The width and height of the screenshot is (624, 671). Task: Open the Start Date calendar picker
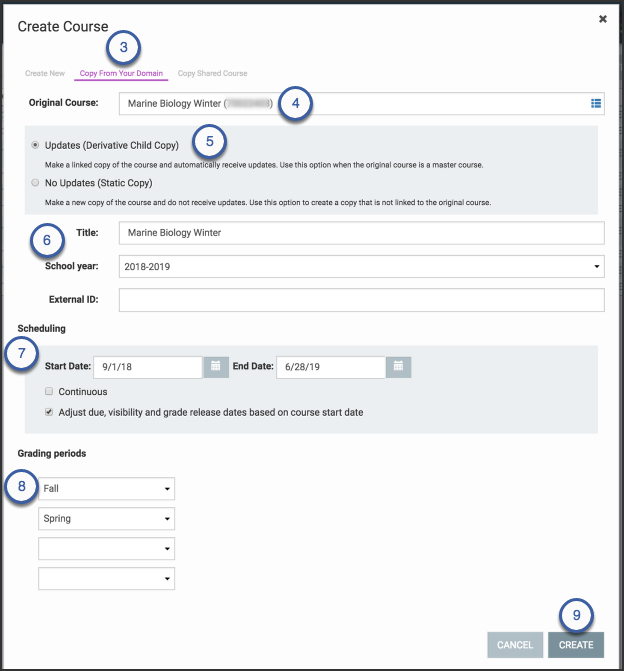216,367
